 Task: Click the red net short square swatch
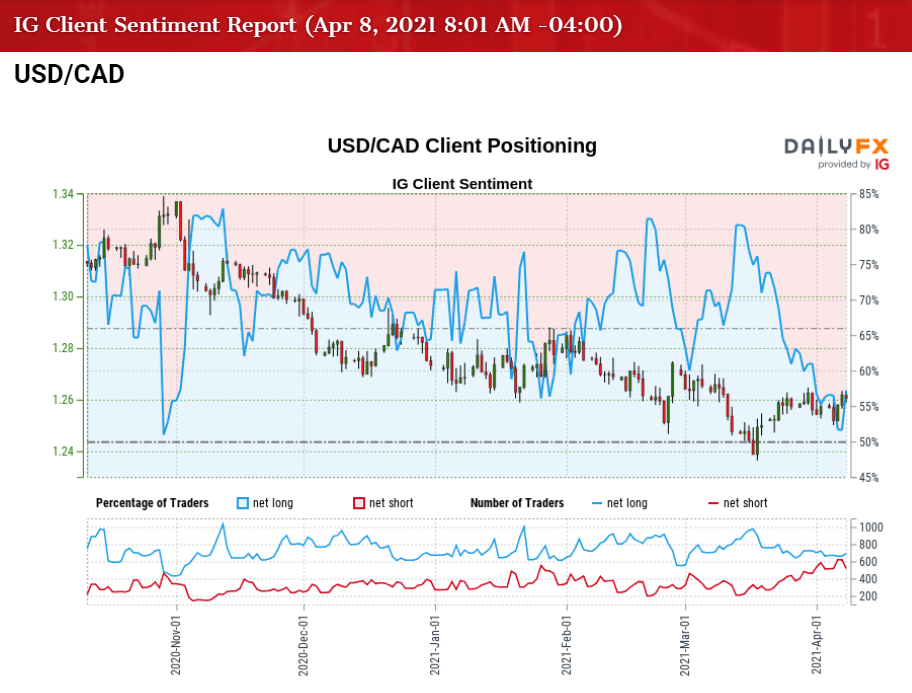tap(360, 503)
